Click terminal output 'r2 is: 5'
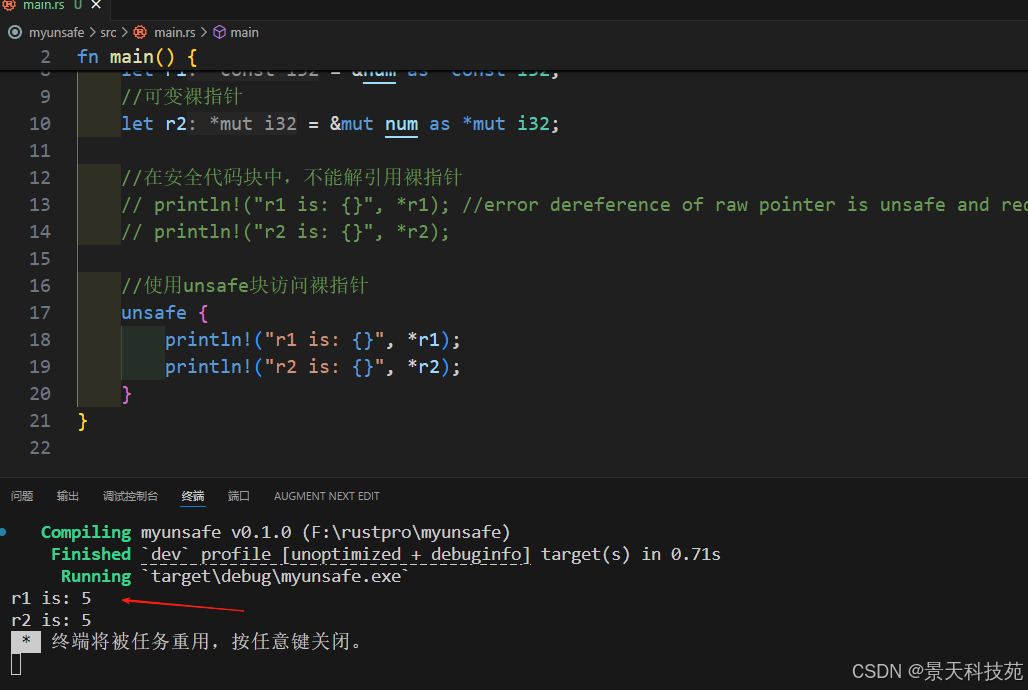 (51, 620)
